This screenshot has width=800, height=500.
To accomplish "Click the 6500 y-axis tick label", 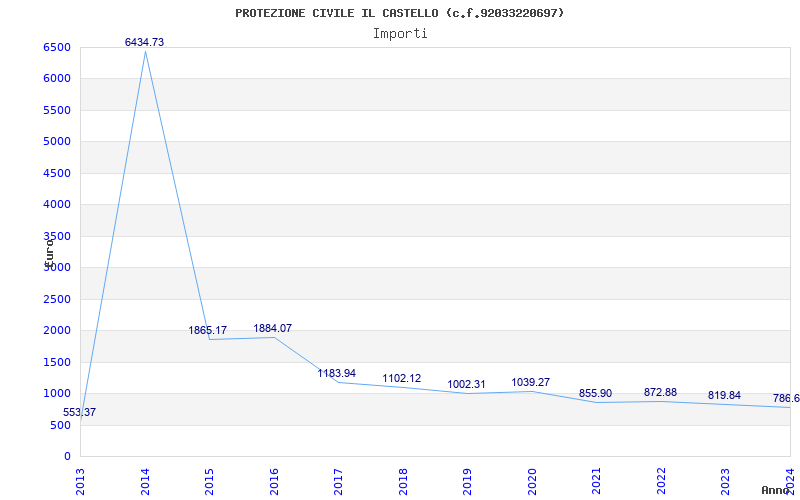I will click(x=57, y=47).
